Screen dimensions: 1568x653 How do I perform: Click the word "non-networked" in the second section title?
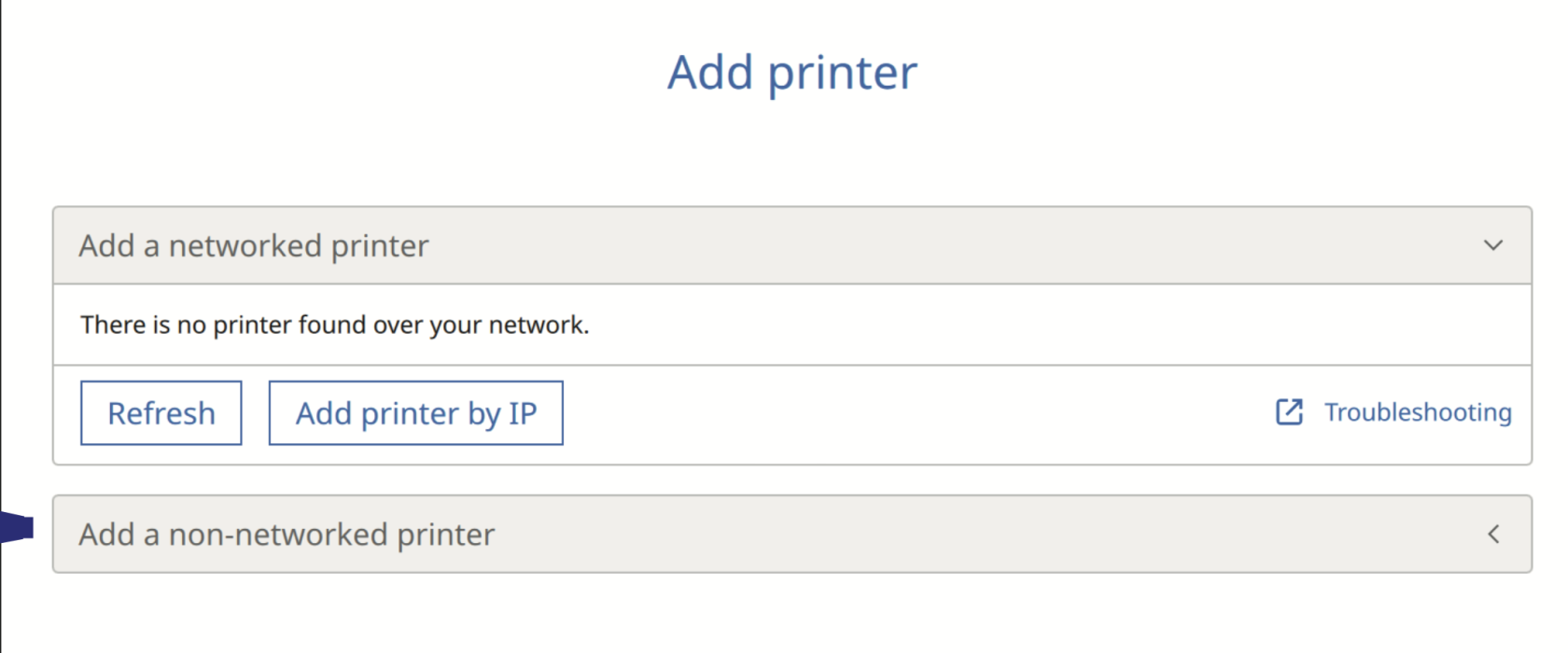click(x=277, y=534)
